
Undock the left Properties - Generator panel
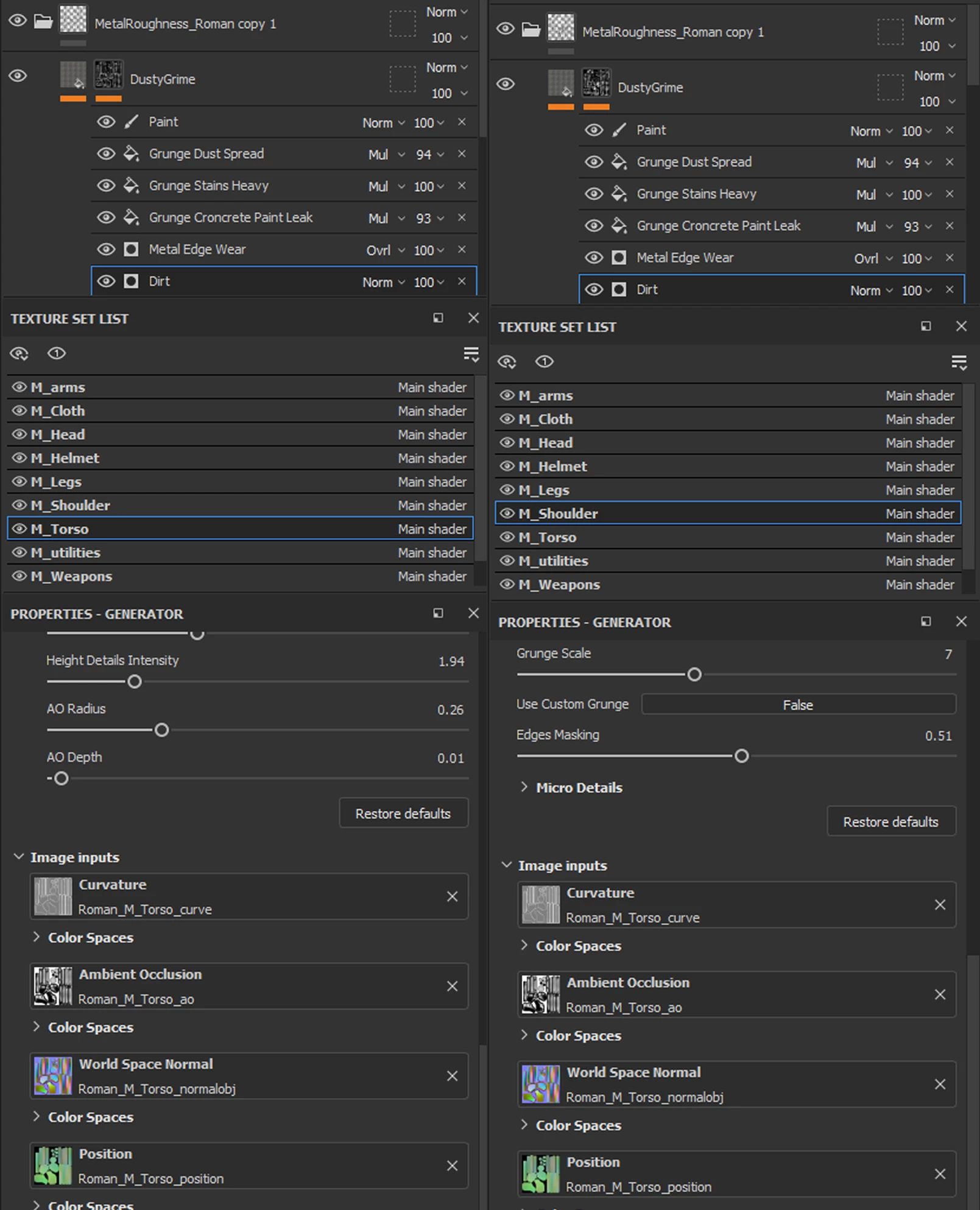[x=438, y=613]
